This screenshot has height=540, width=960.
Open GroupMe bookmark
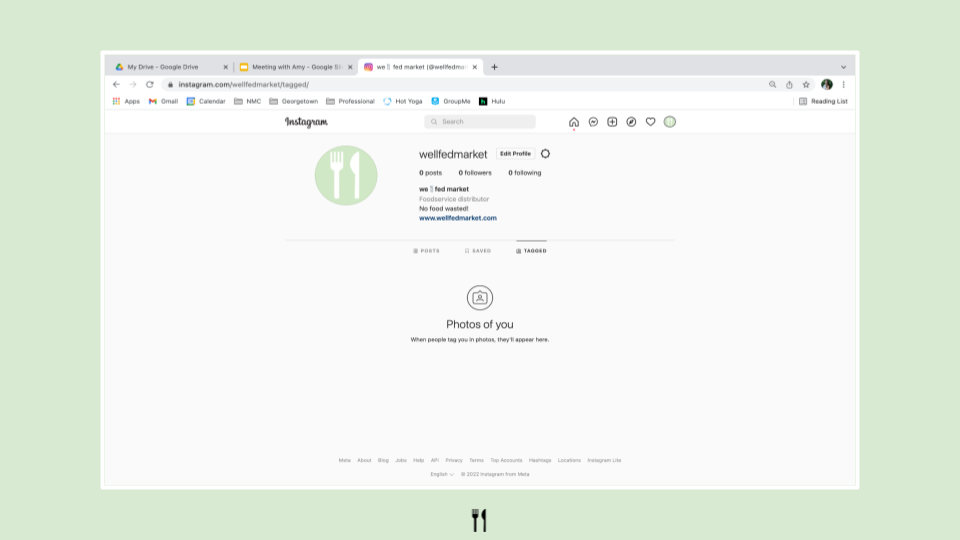(451, 101)
